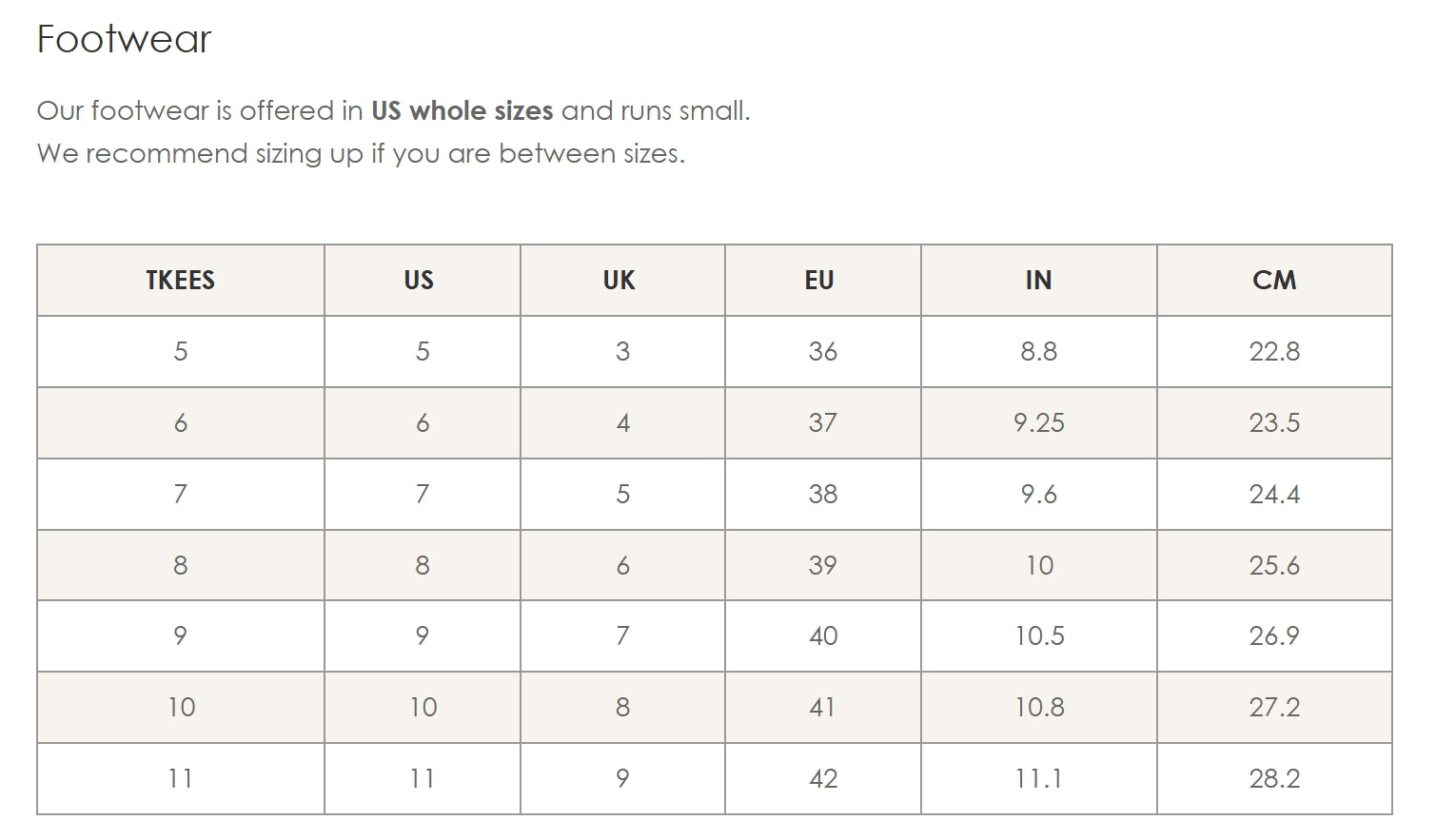Select the EU size 40 cell
1436x840 pixels.
(x=822, y=636)
